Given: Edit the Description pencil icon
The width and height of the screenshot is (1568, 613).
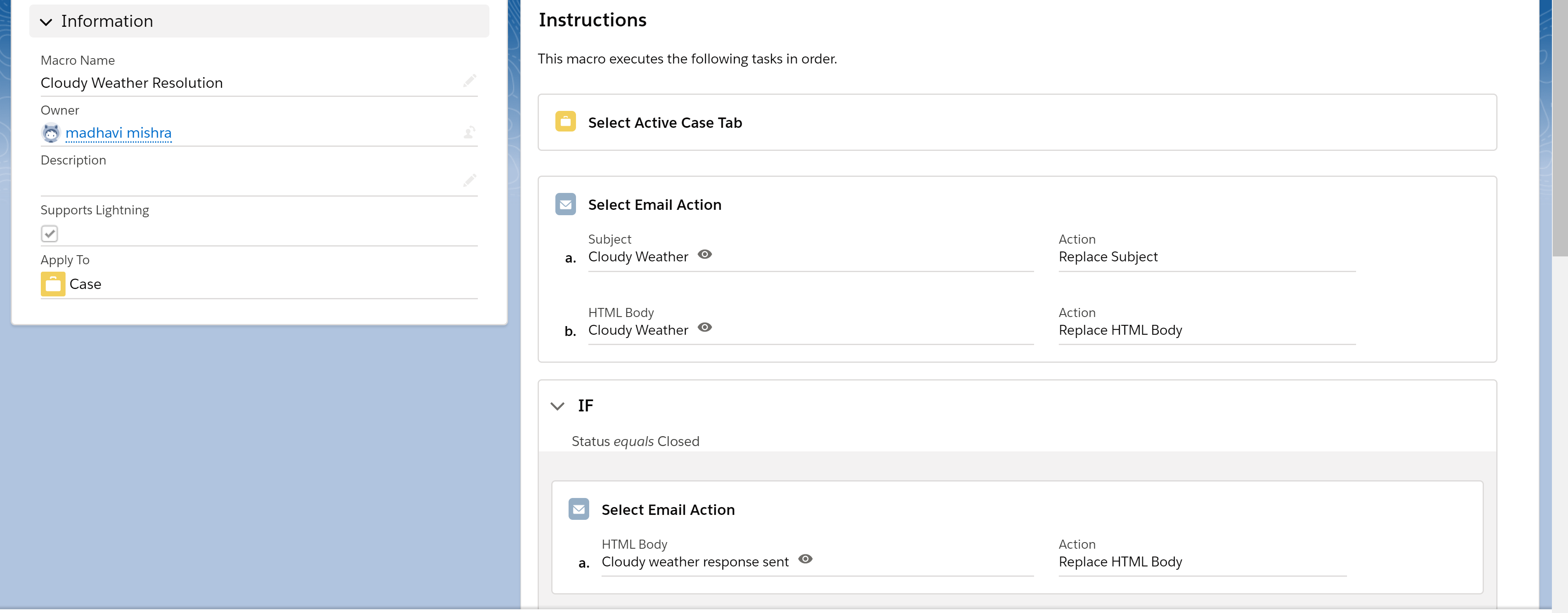Looking at the screenshot, I should 469,181.
